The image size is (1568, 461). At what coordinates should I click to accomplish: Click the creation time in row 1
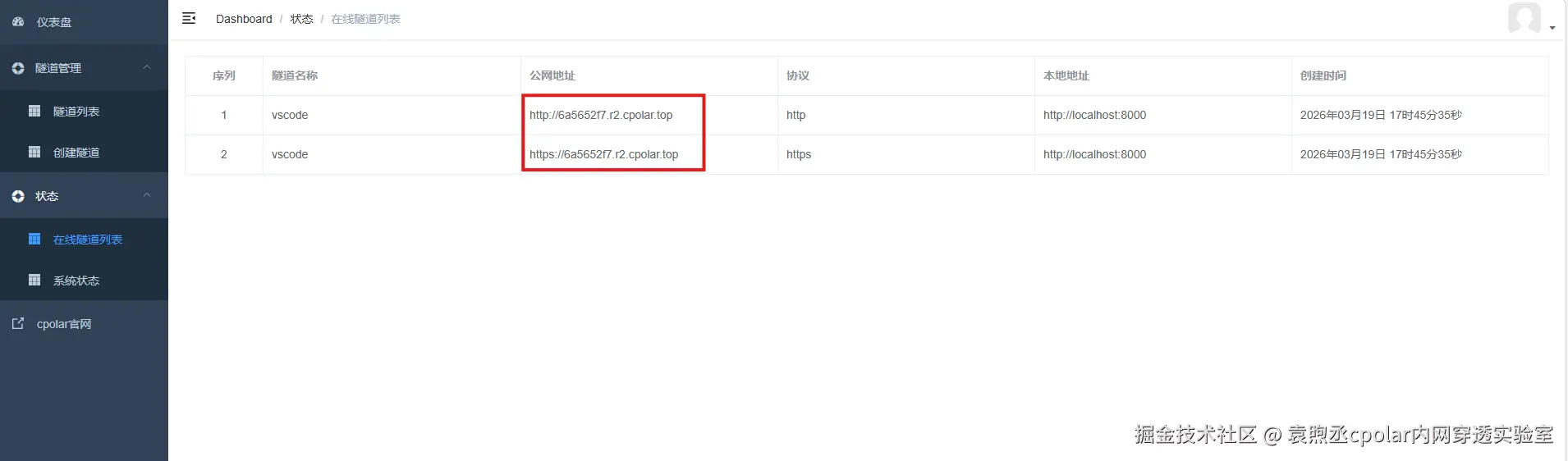(1381, 115)
